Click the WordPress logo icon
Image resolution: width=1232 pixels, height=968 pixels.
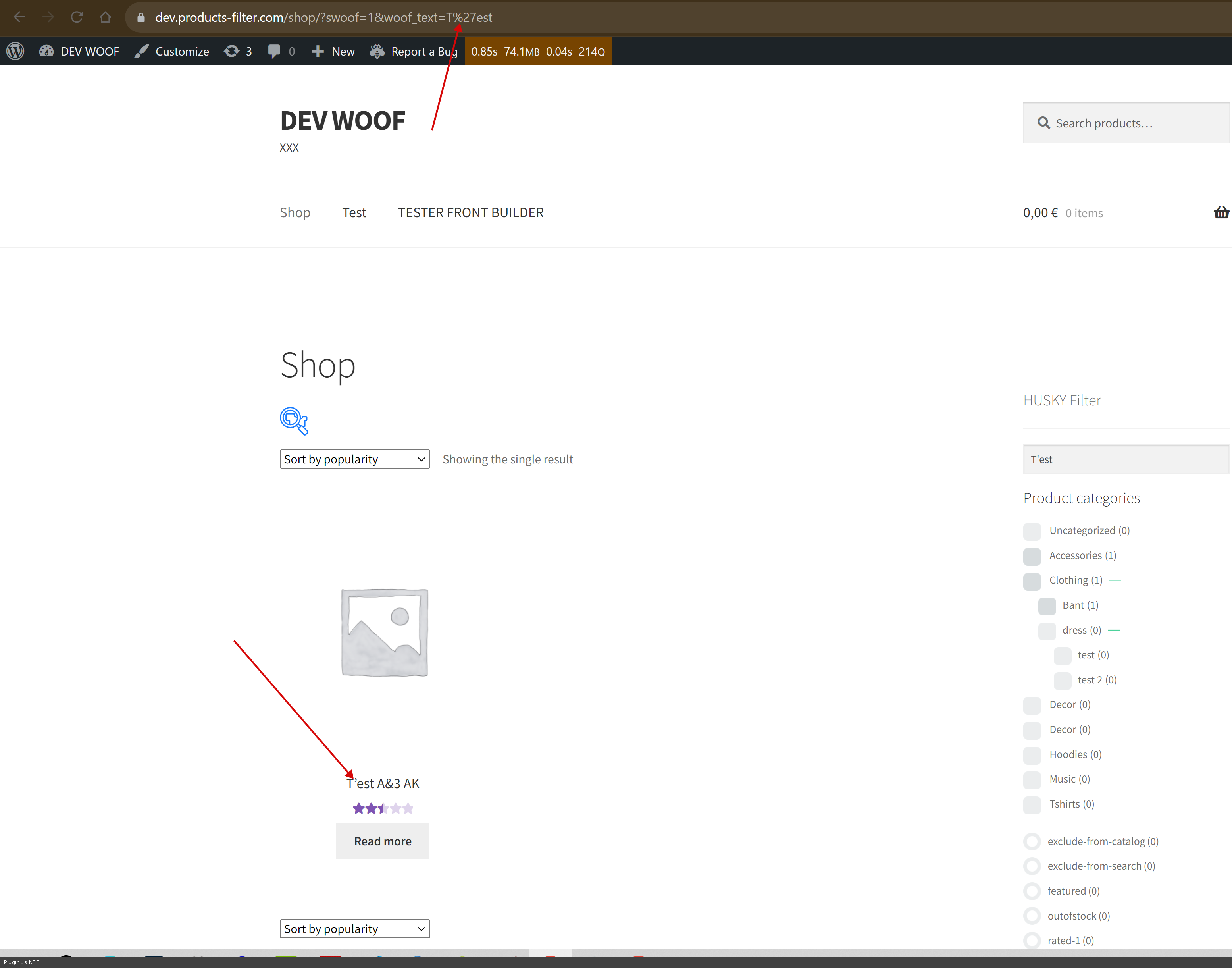point(15,51)
